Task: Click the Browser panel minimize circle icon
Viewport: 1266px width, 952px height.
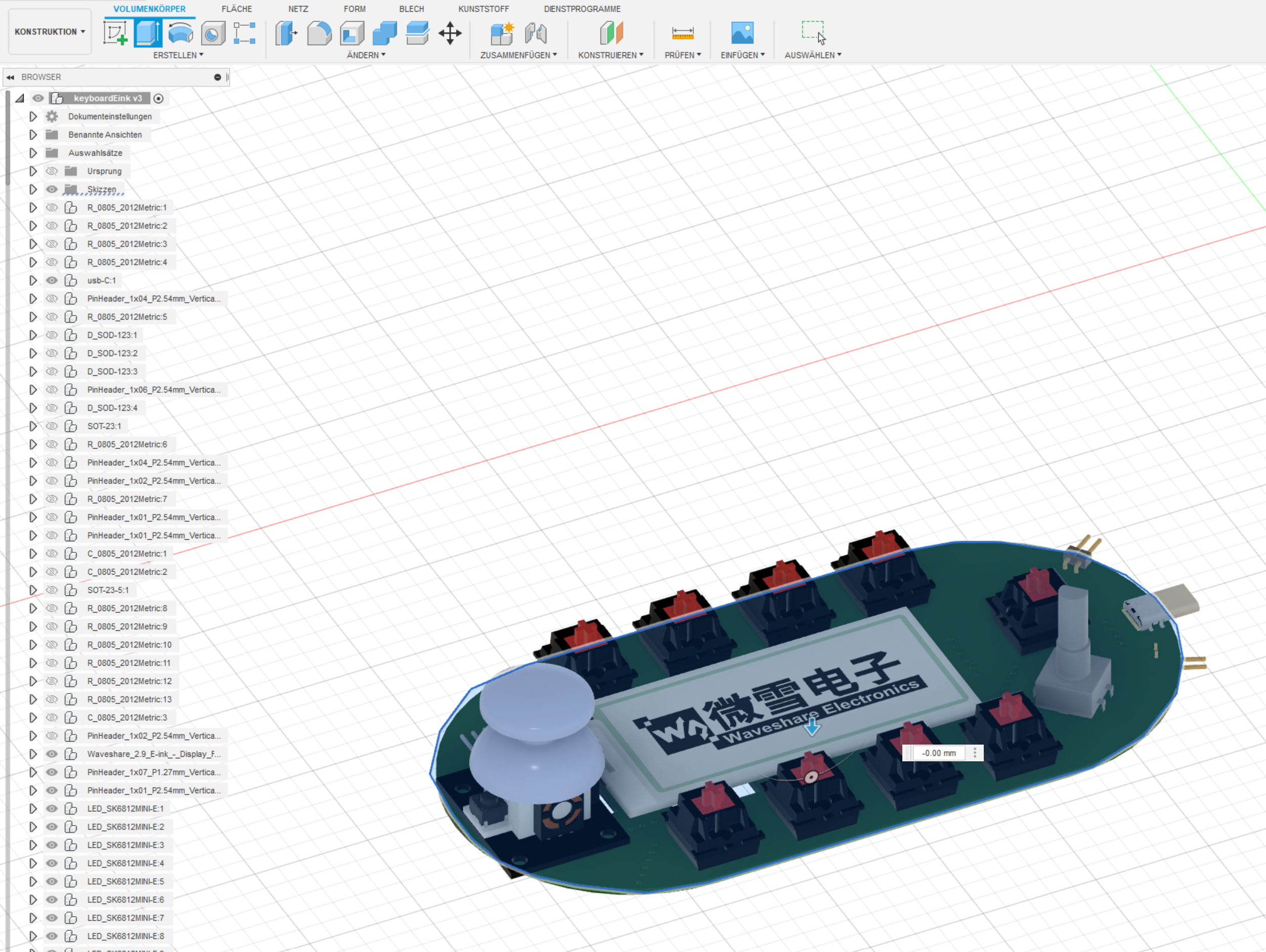Action: [x=217, y=77]
